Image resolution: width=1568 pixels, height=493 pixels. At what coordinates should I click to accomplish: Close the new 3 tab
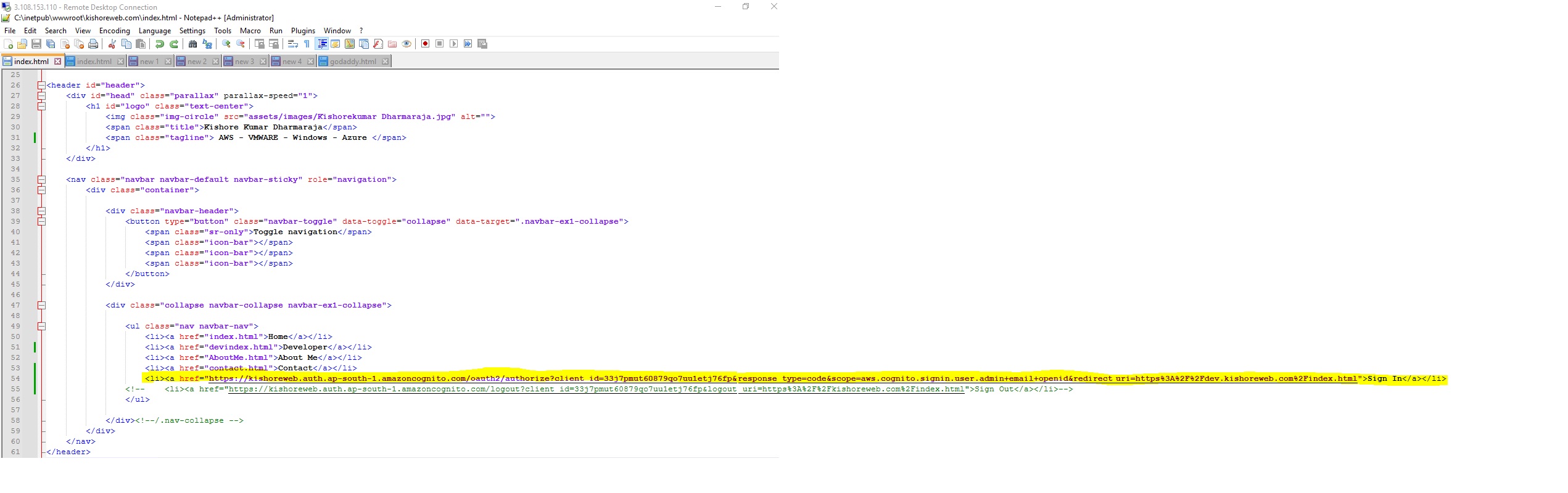point(263,62)
